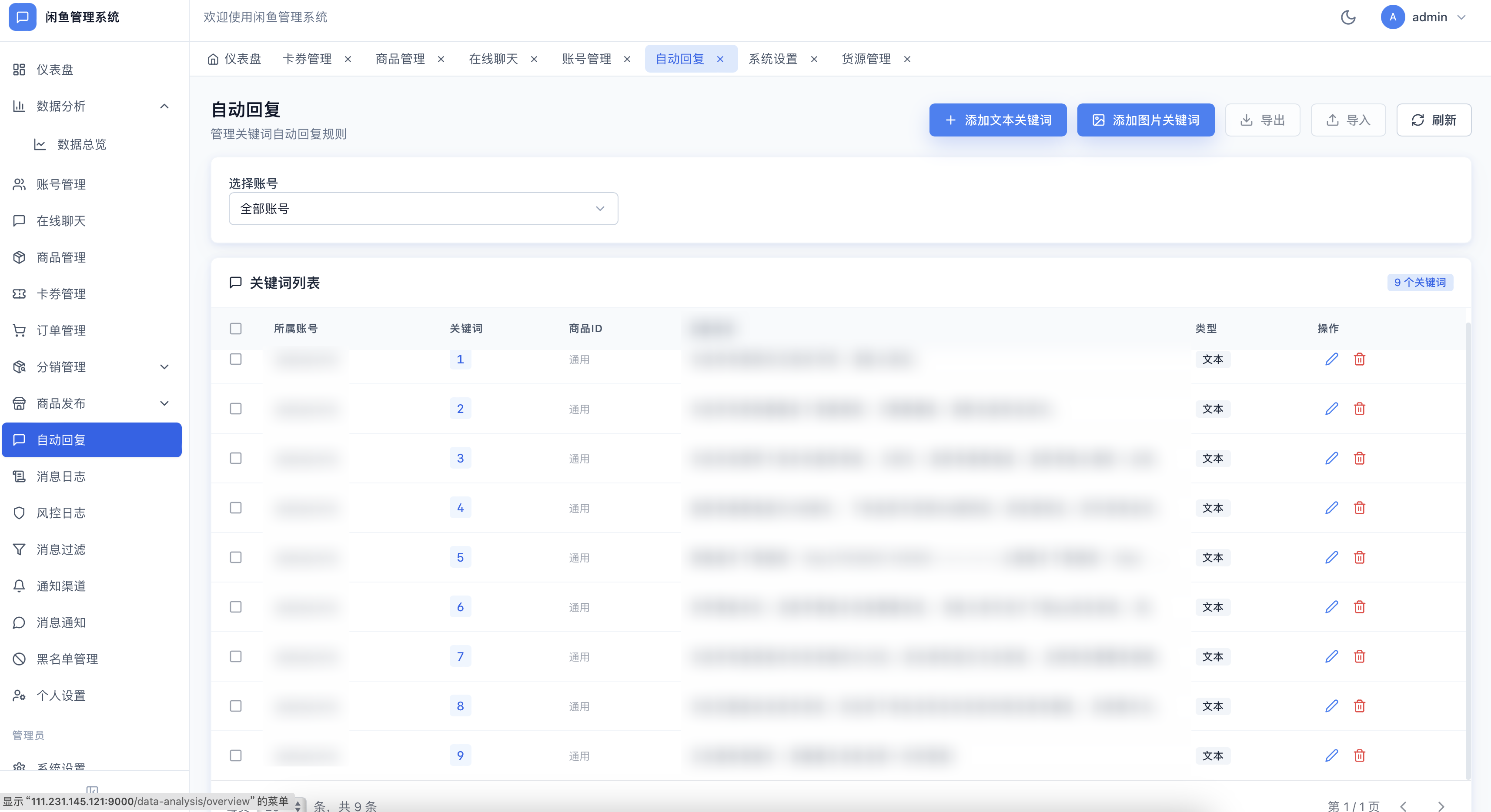Switch to the 在线聊天 tab
The image size is (1491, 812).
(493, 59)
